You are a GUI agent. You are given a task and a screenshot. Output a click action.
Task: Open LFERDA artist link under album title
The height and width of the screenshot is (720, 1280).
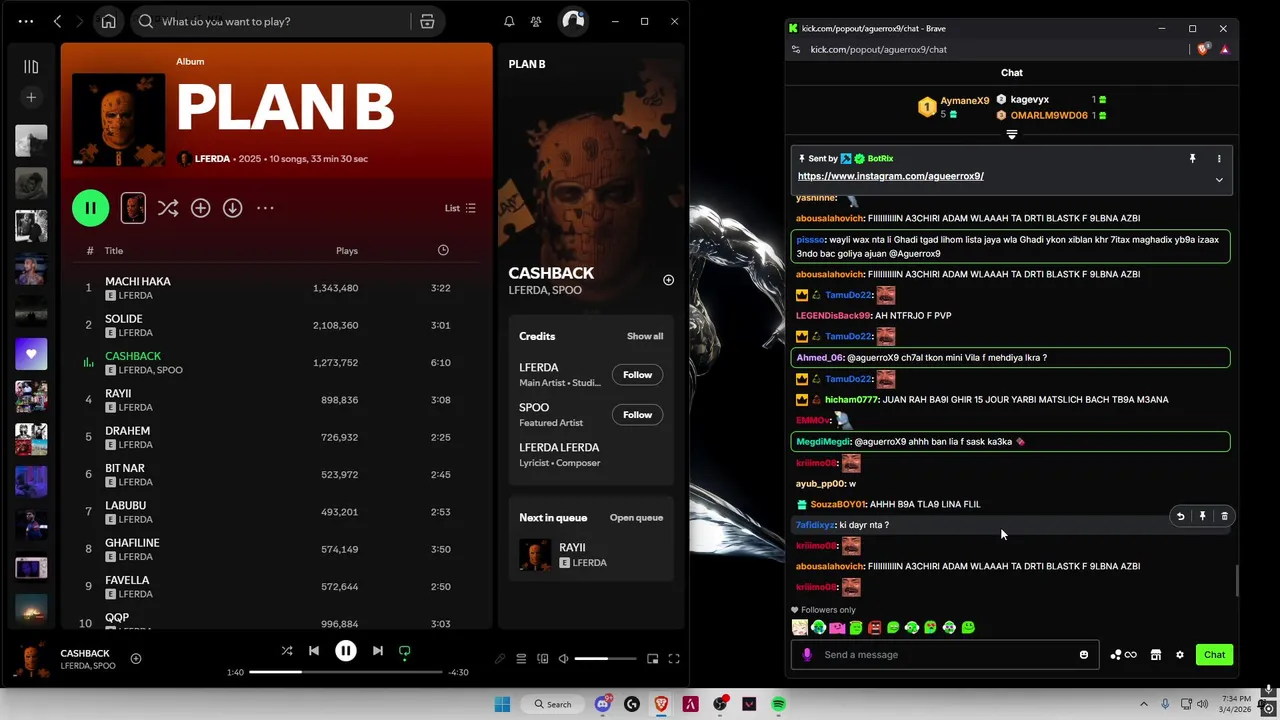(212, 159)
